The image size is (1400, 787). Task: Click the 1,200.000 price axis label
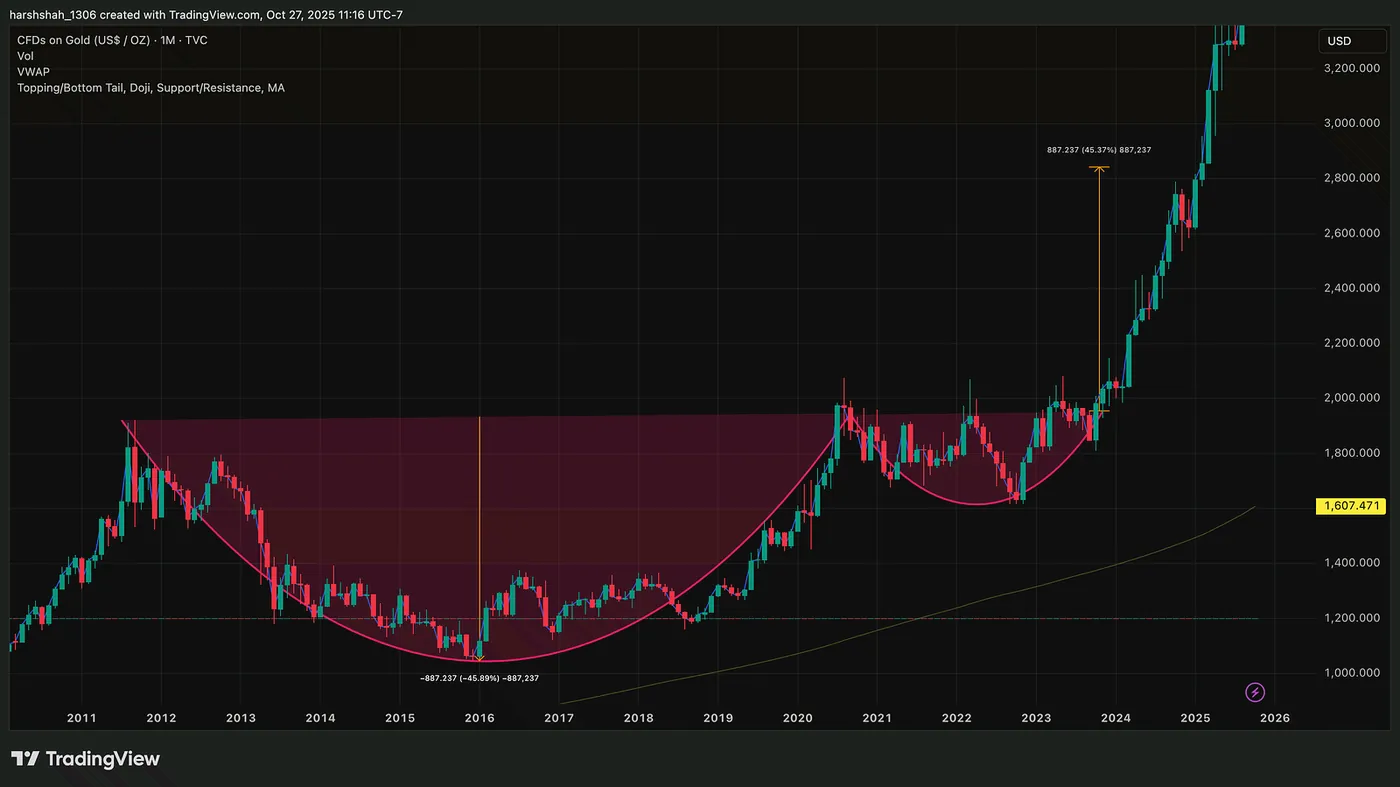click(x=1352, y=618)
